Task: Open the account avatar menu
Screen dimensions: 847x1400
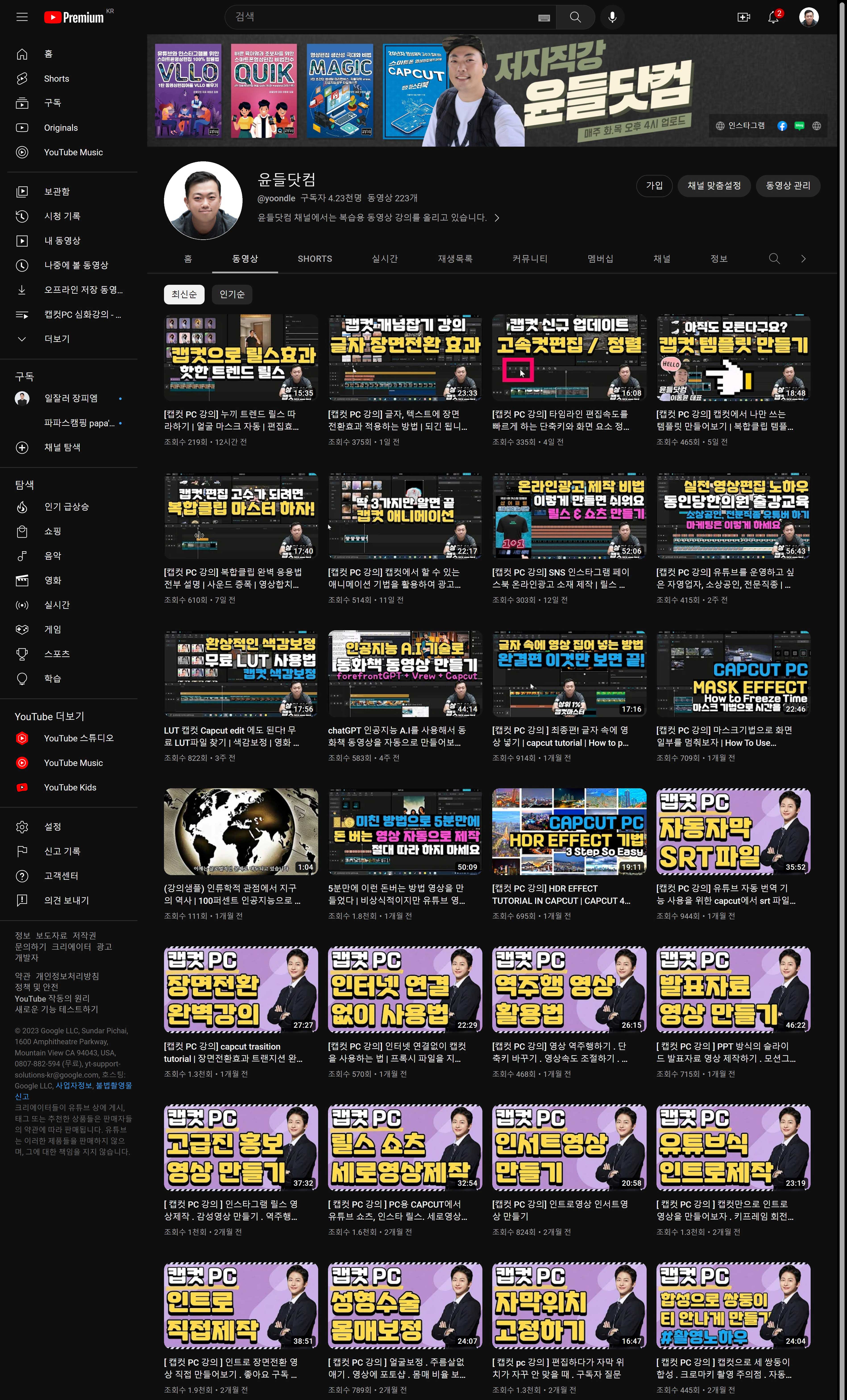Action: point(808,17)
